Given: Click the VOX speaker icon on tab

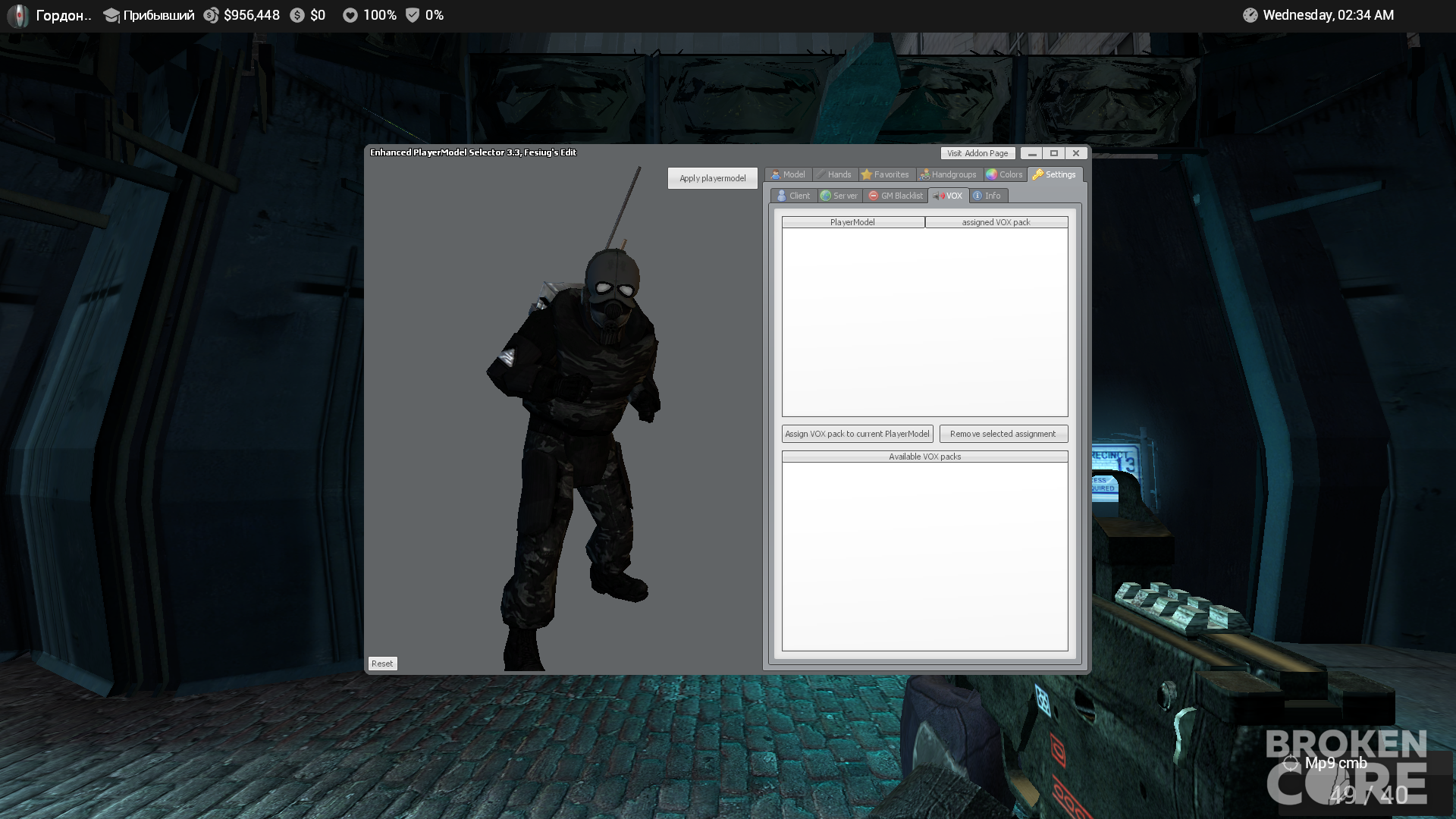Looking at the screenshot, I should click(x=939, y=196).
